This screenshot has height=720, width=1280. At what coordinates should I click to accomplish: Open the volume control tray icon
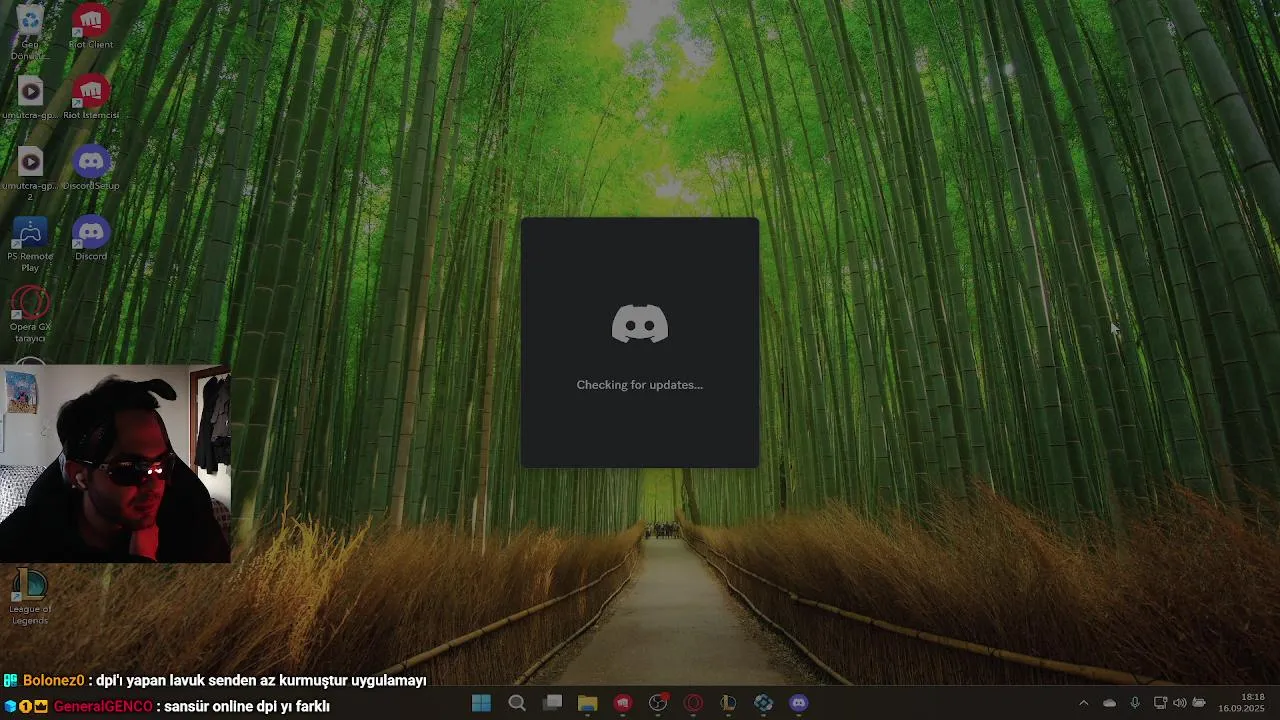1179,703
